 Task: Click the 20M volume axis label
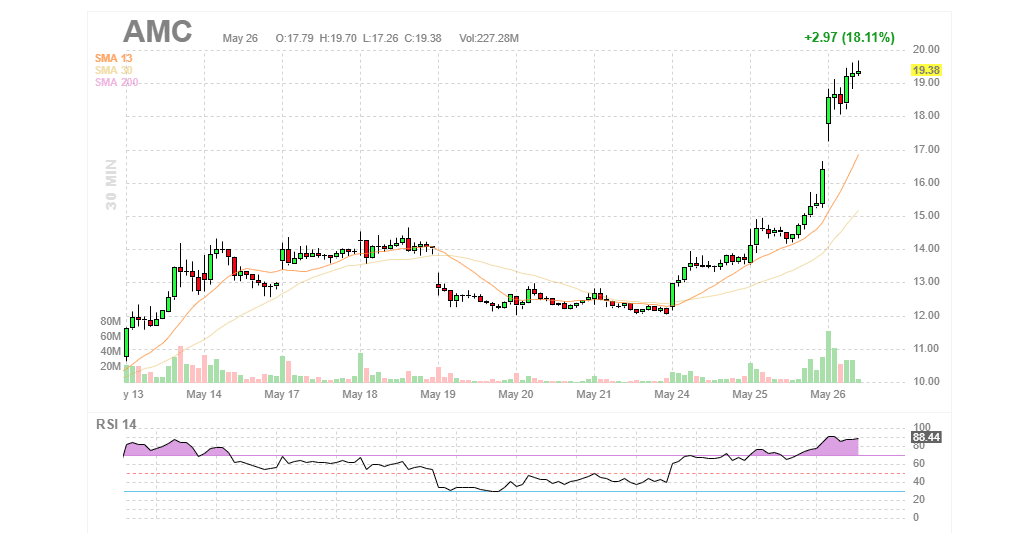tap(110, 367)
